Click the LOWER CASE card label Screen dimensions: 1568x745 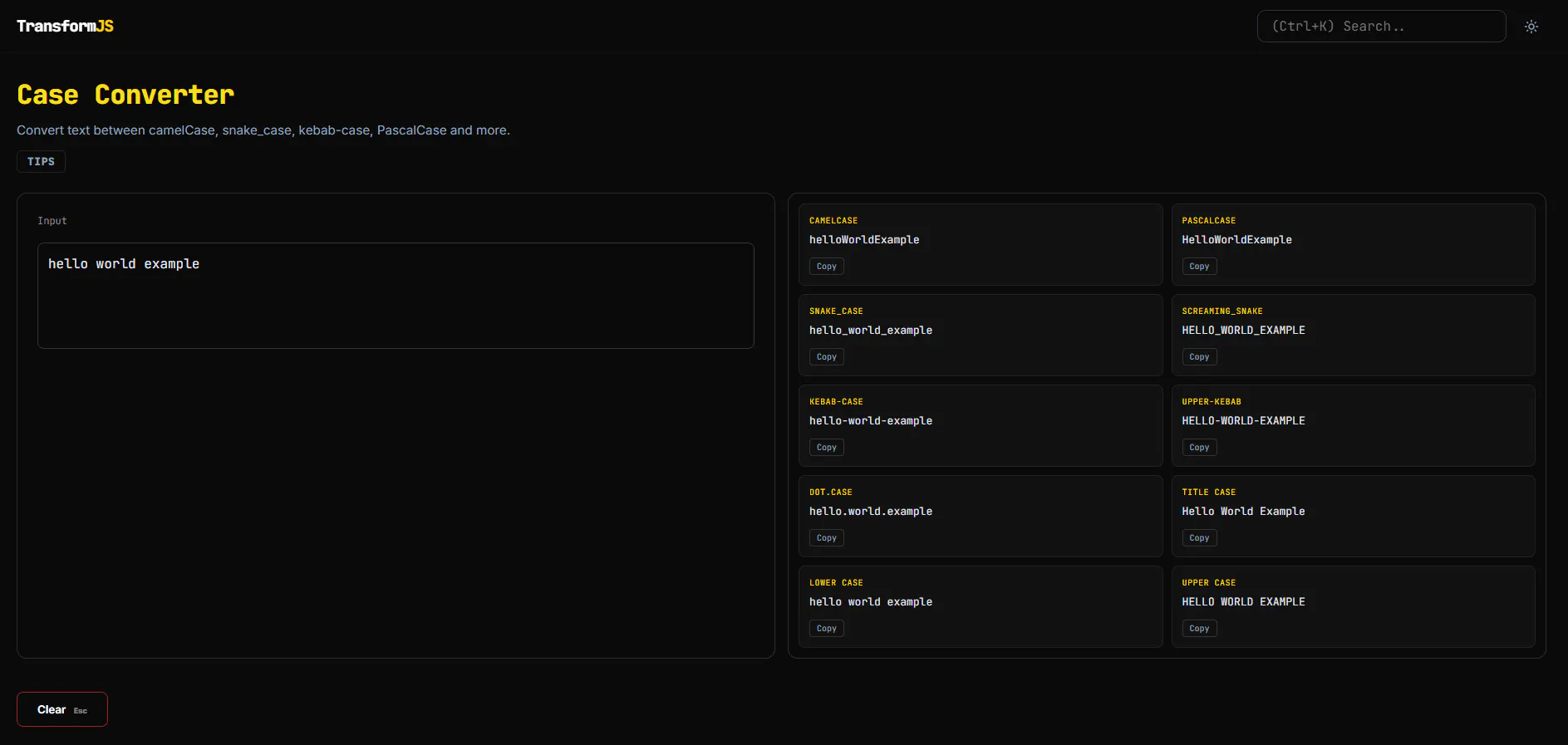coord(836,583)
